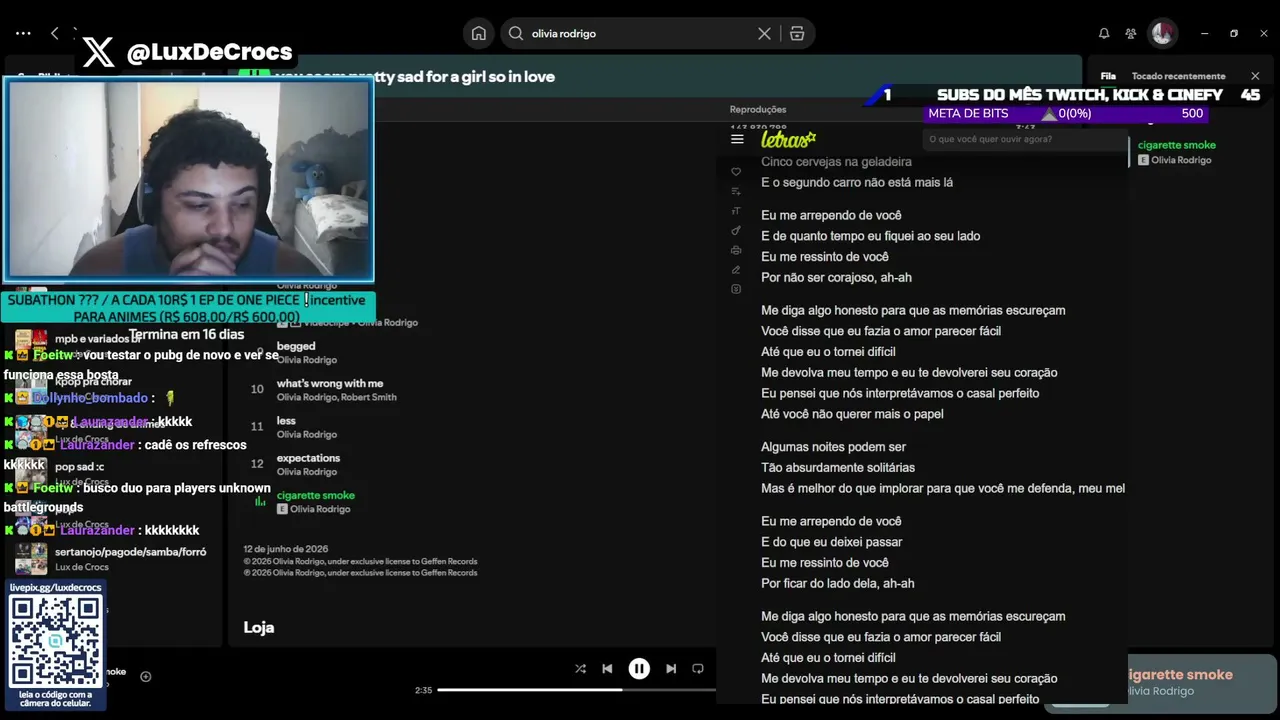Open the Friend Activity icon
The image size is (1280, 720).
[1130, 33]
